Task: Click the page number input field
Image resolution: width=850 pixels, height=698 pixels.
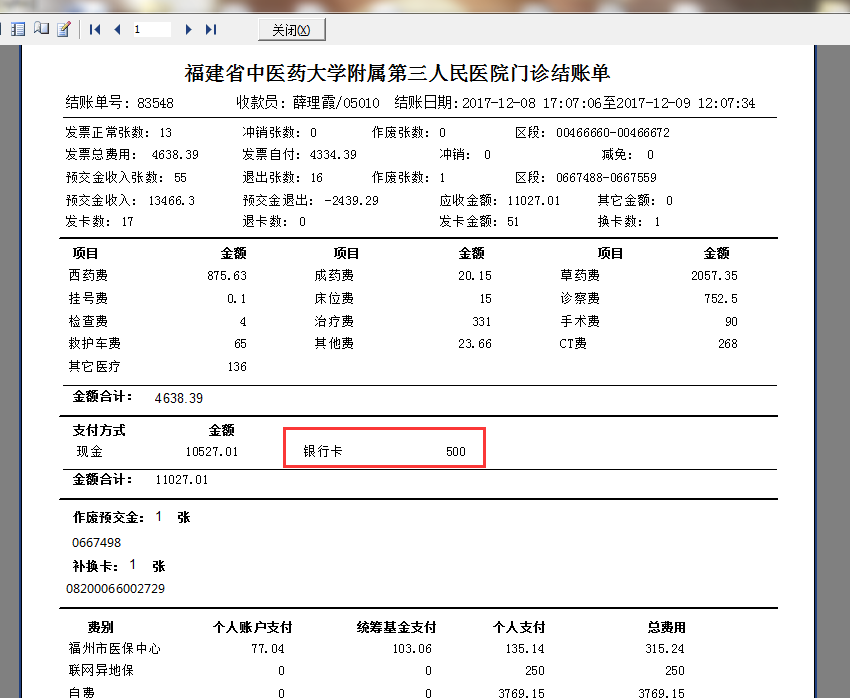Action: pos(151,29)
